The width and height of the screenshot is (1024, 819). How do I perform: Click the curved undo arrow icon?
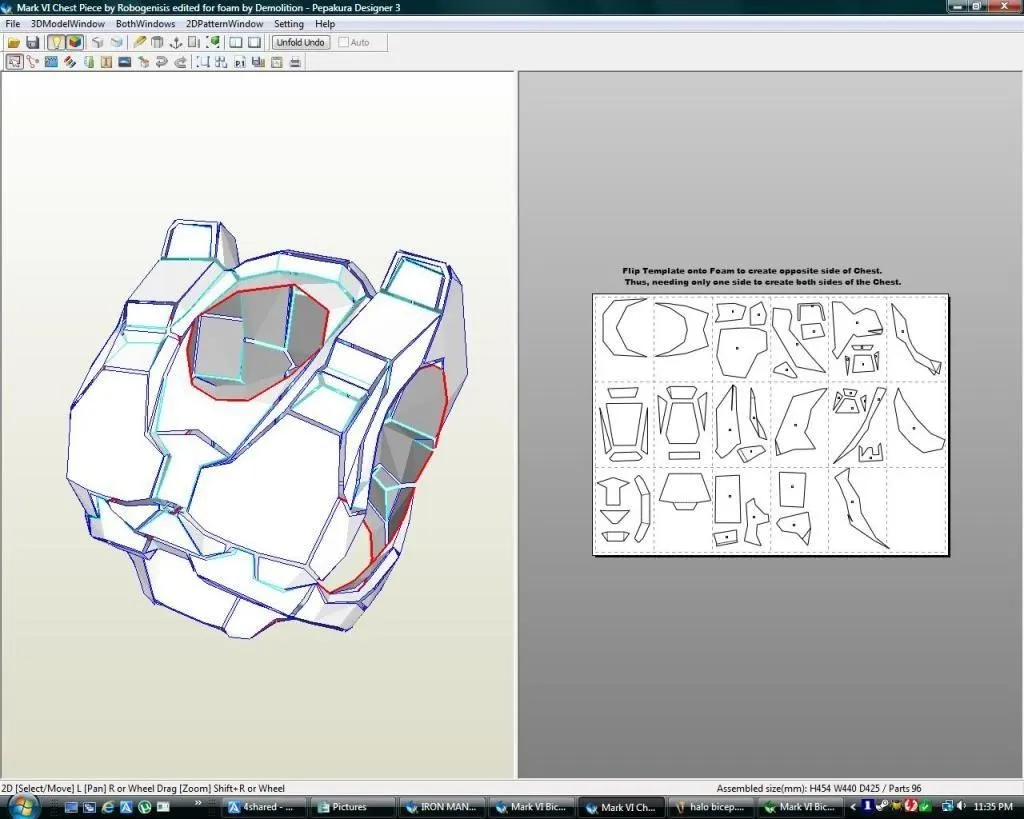tap(161, 62)
